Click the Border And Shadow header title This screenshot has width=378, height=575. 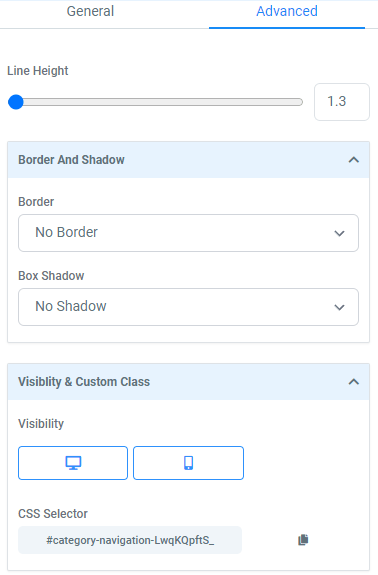point(71,160)
